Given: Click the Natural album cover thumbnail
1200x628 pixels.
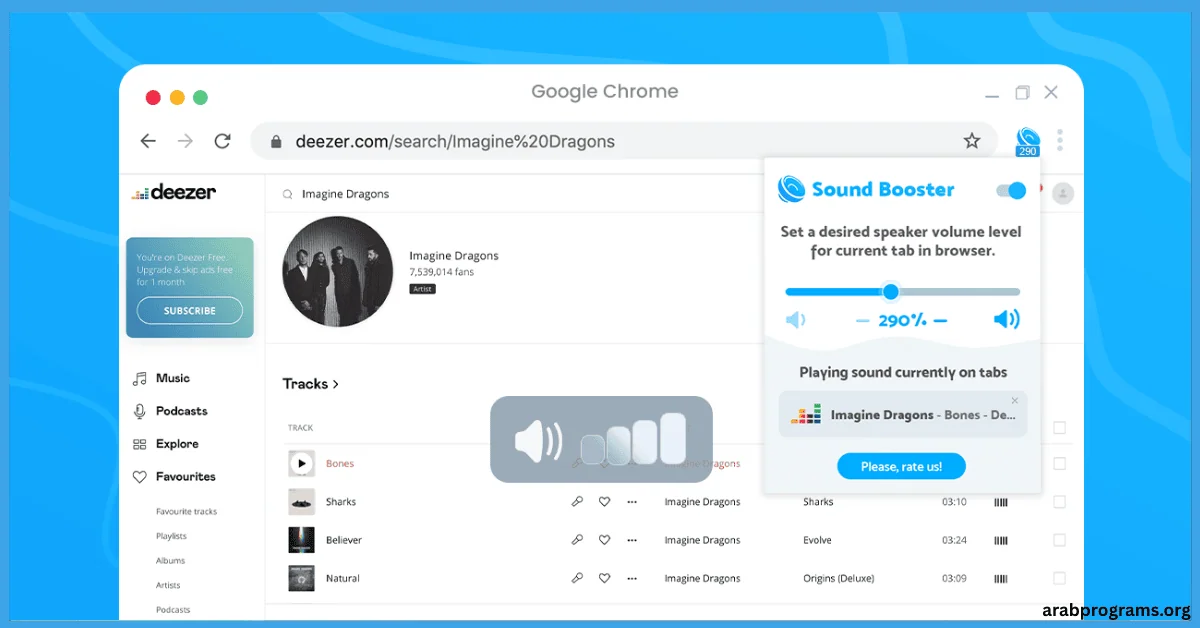Looking at the screenshot, I should pos(301,578).
